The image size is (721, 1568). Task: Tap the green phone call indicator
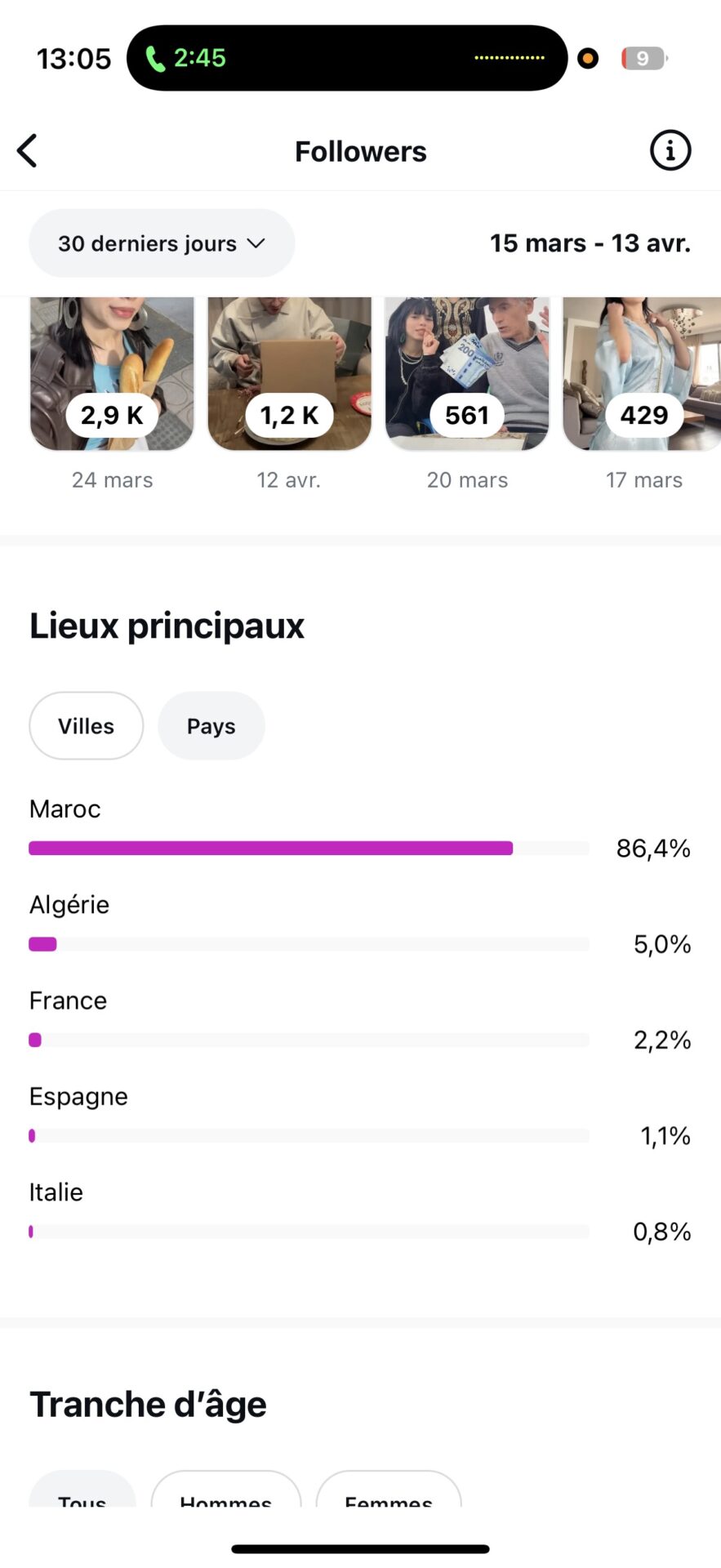[155, 58]
